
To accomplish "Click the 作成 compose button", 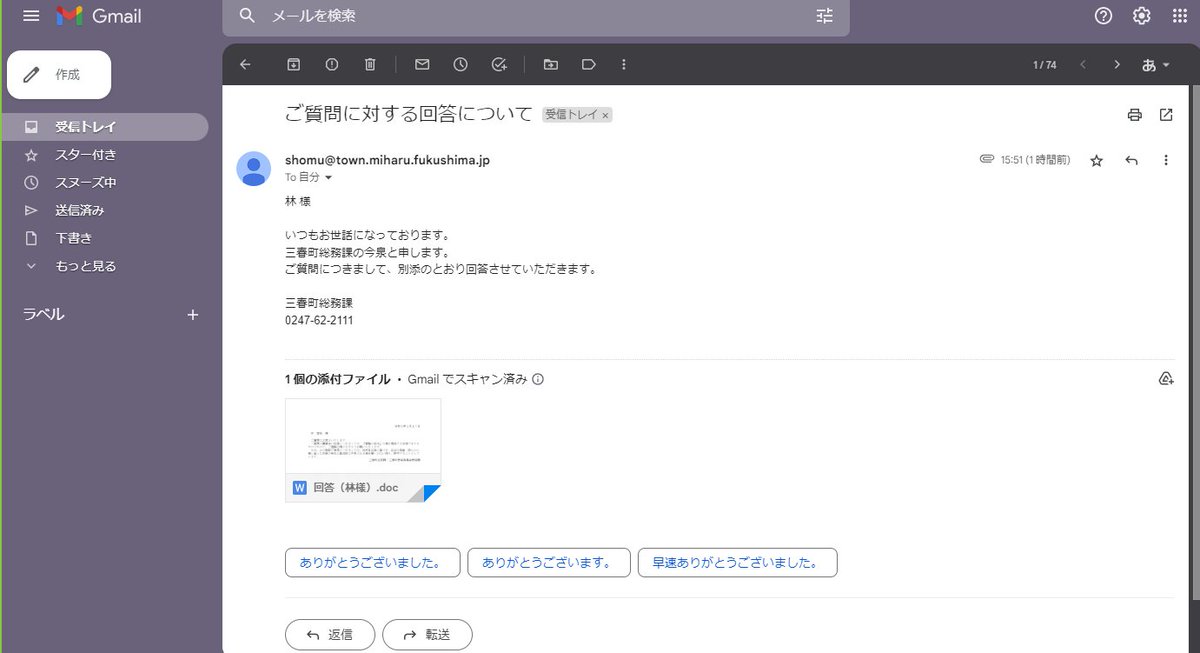I will pyautogui.click(x=59, y=75).
